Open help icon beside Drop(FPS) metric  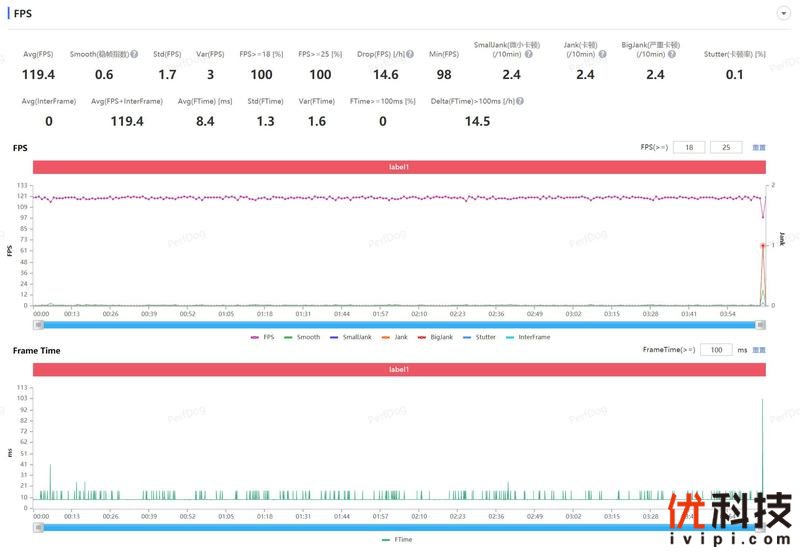tap(410, 54)
